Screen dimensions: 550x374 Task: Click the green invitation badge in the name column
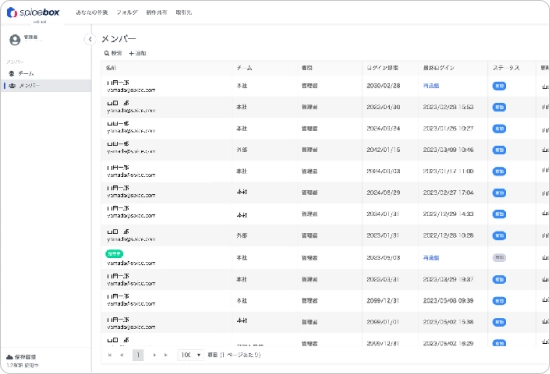[x=114, y=253]
